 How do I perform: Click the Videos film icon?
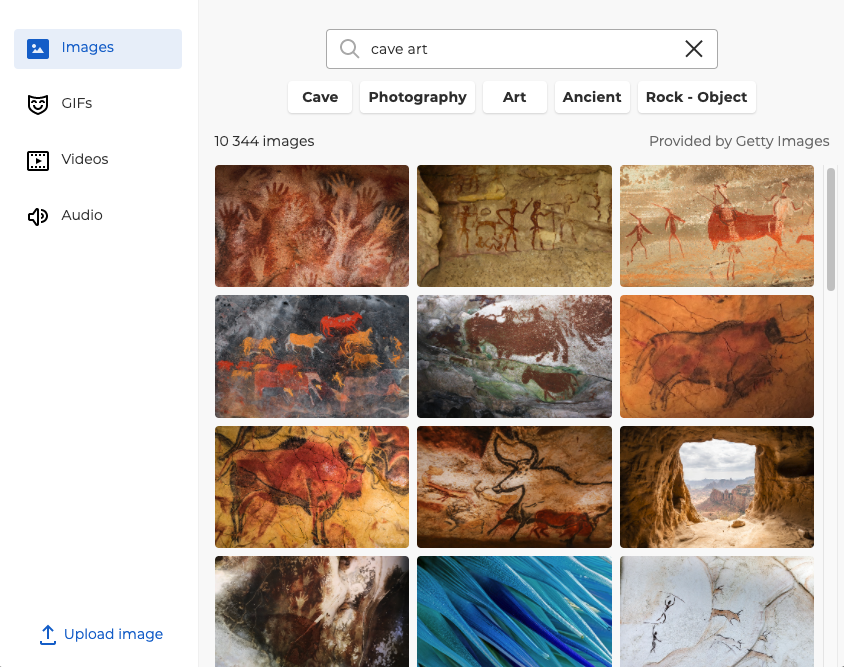click(x=38, y=160)
